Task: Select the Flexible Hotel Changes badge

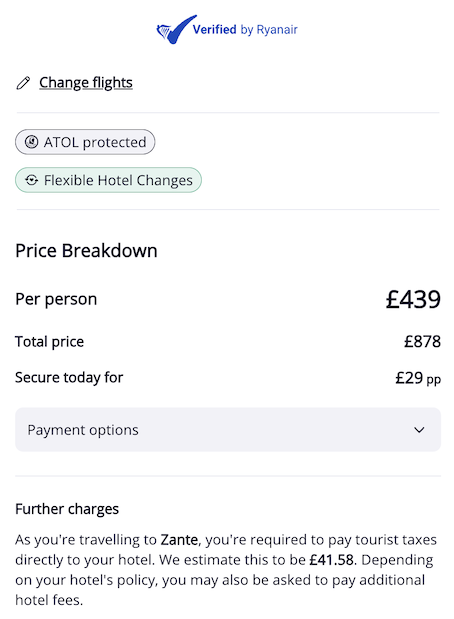Action: click(x=108, y=180)
